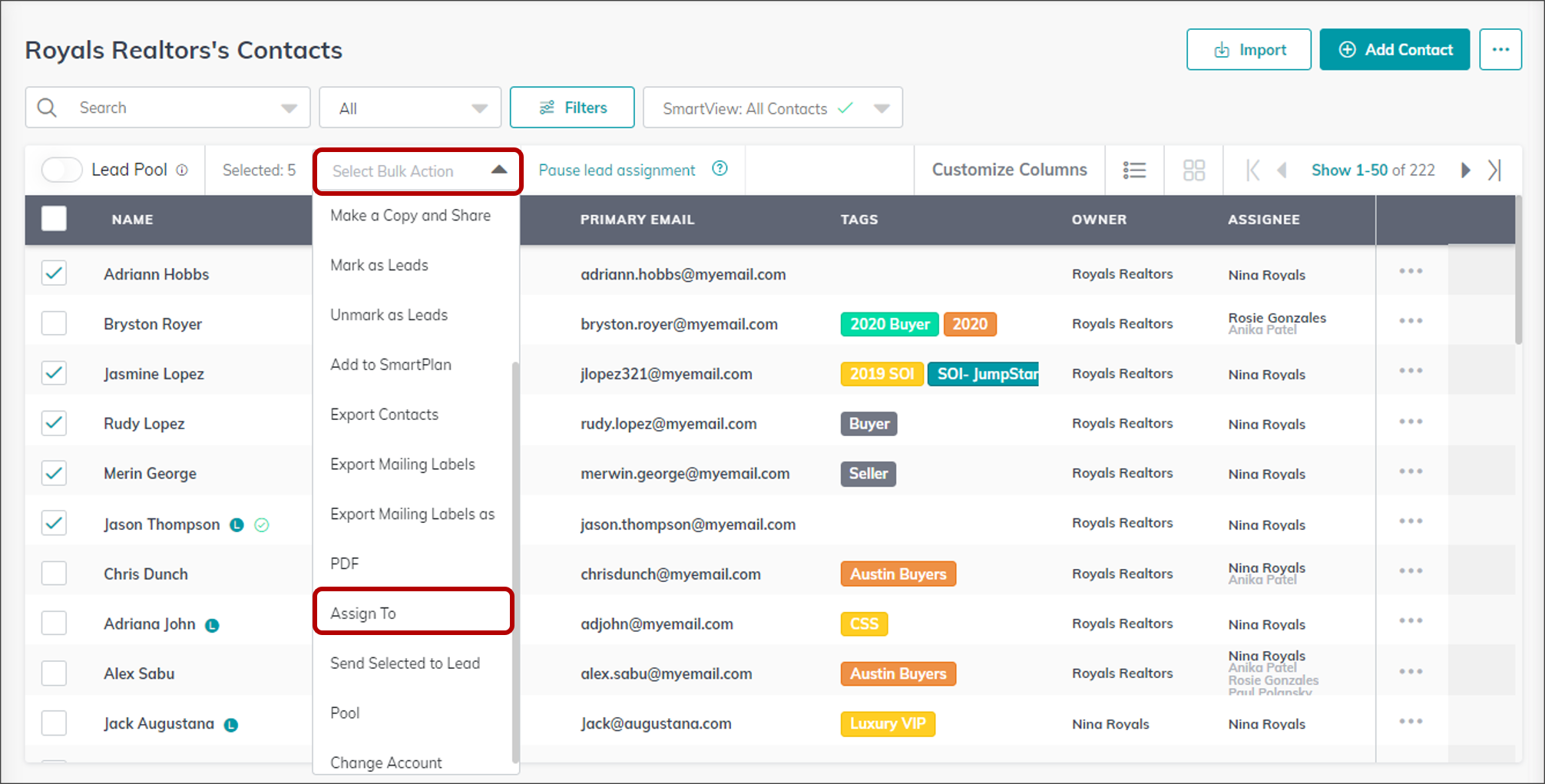Screen dimensions: 1545x784
Task: Click the Luxury VIP tag
Action: 888,723
